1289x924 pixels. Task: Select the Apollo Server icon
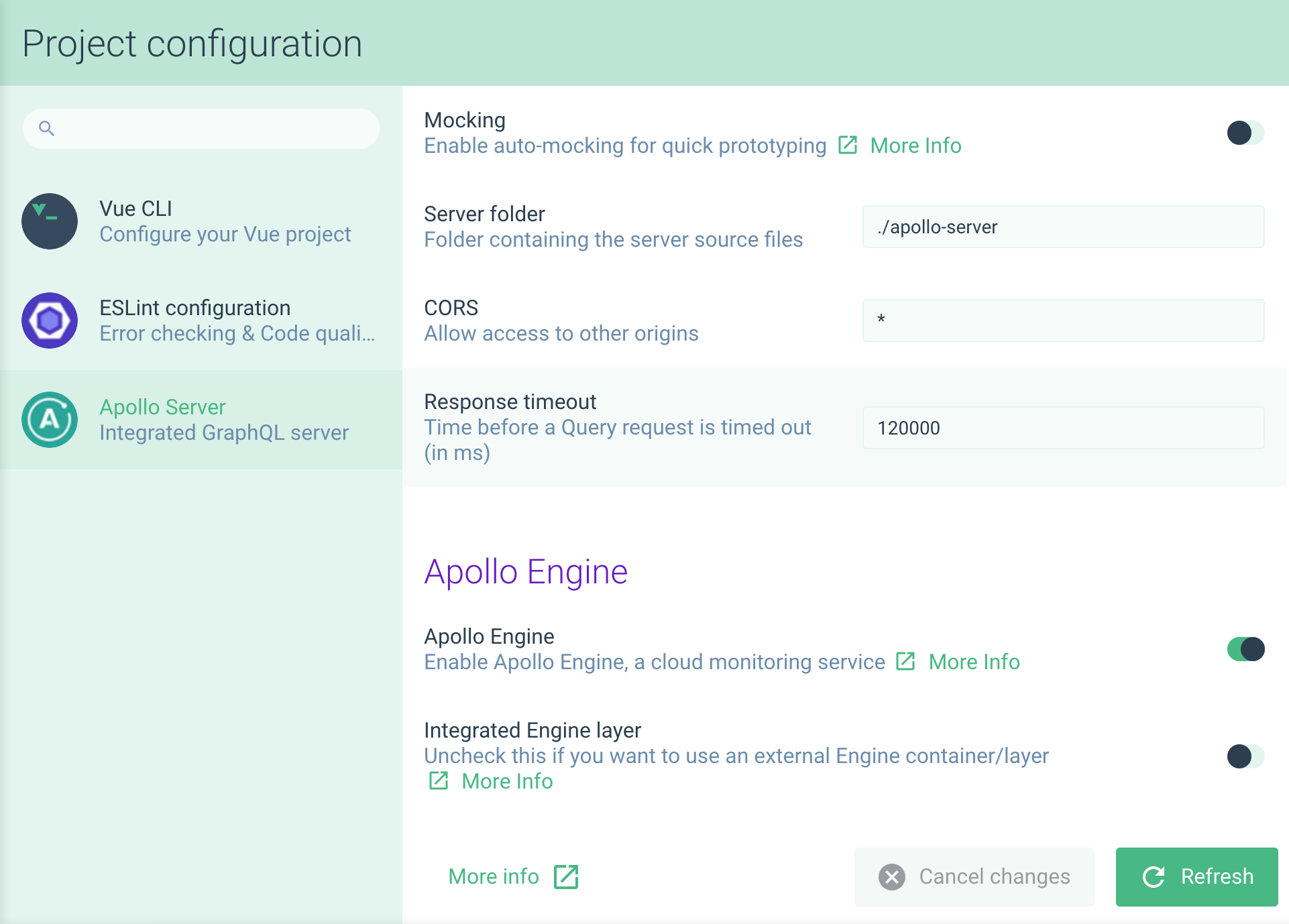(x=49, y=419)
